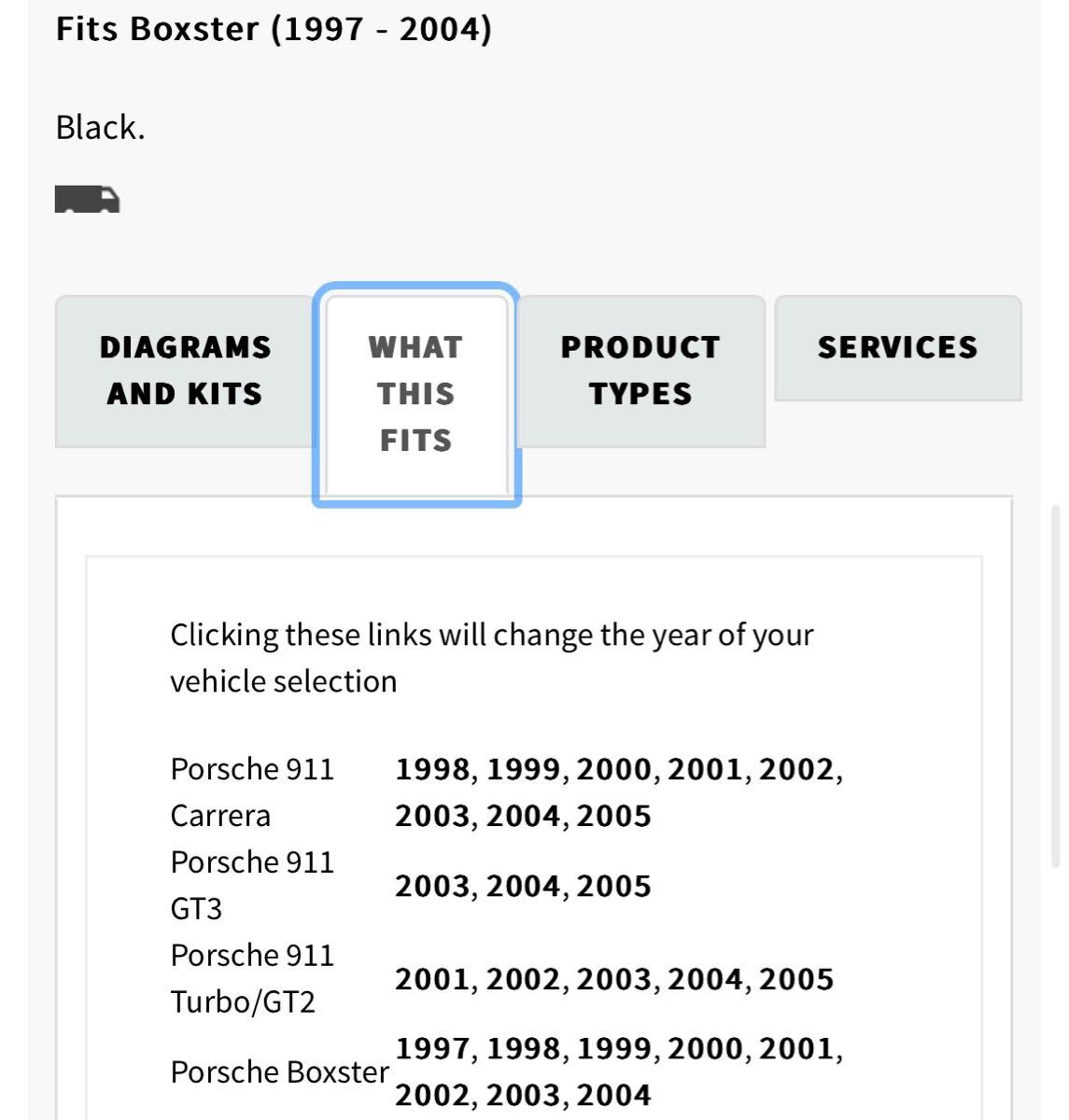
Task: Select year 2001 for Porsche 911 Turbo/GT2
Action: (432, 979)
